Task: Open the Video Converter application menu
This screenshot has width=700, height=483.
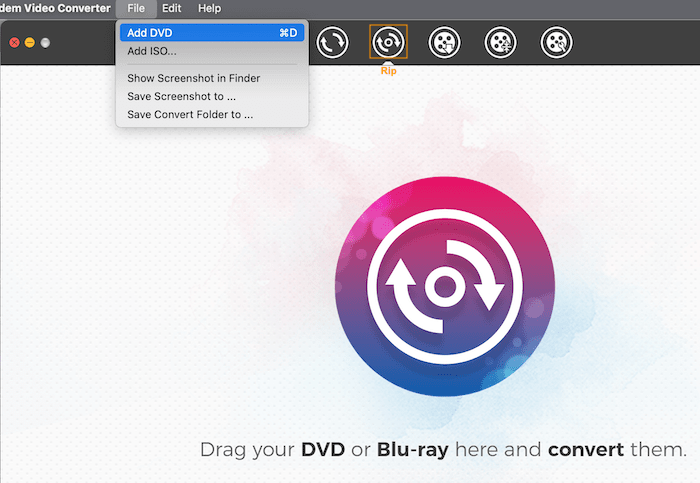Action: 55,8
